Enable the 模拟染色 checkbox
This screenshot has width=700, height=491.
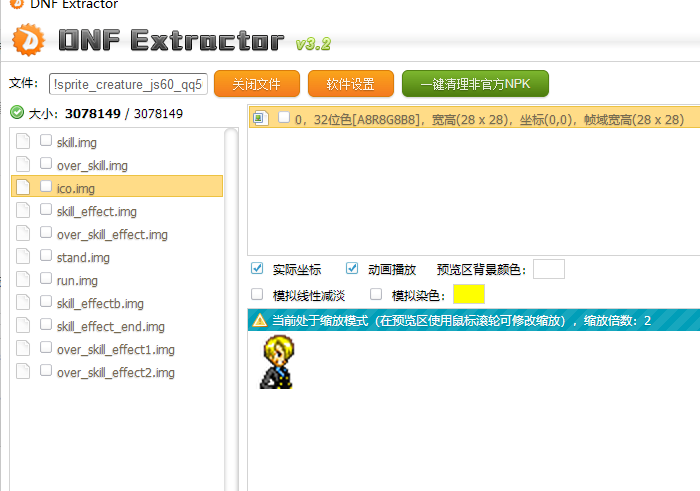pyautogui.click(x=376, y=294)
